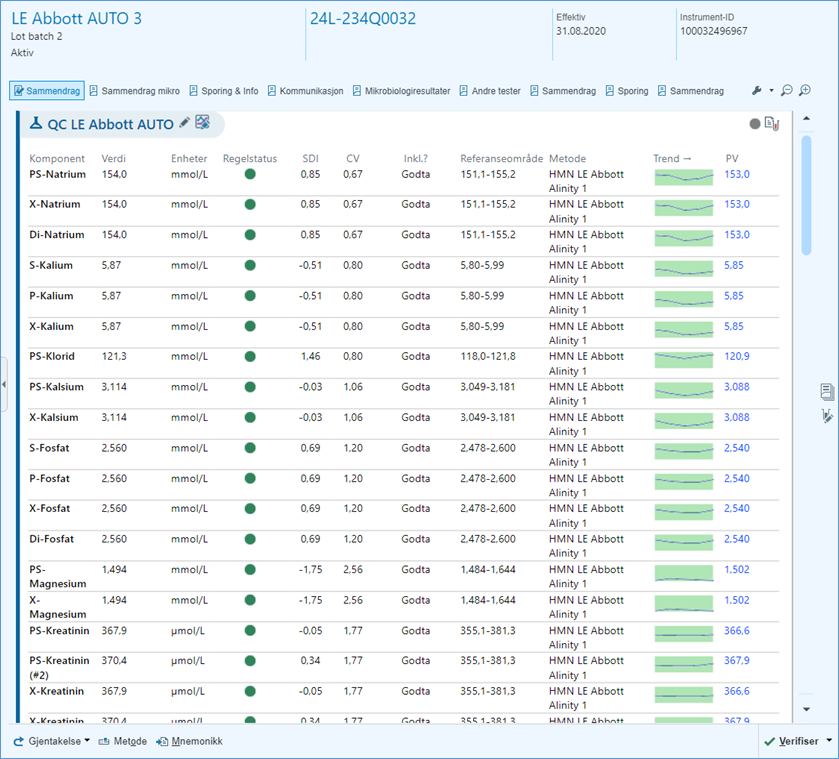Select the active Sammendrag tab
Screen dimensions: 839x759
pyautogui.click(x=47, y=91)
